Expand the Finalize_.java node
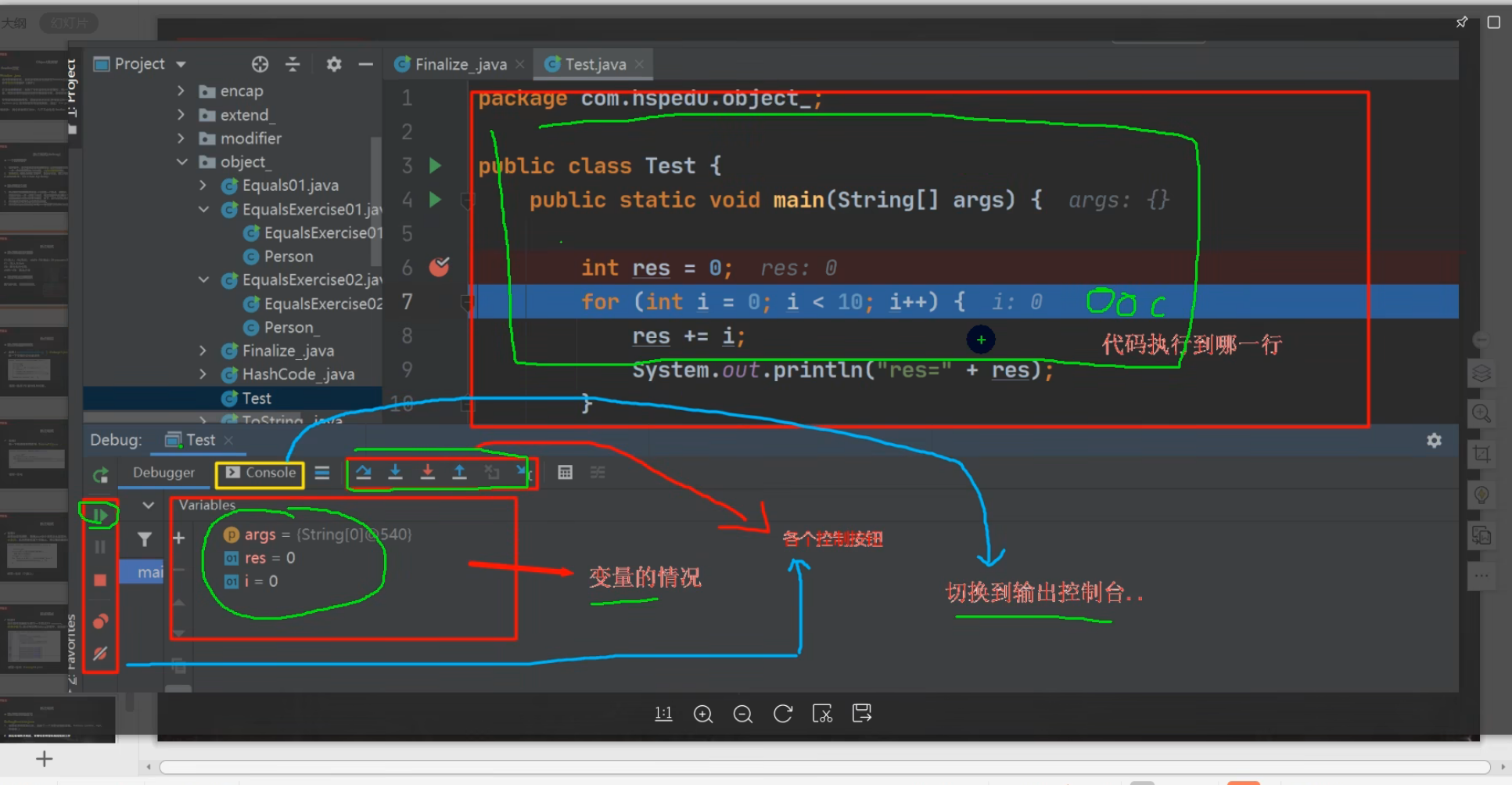Screen dimensions: 1512x785 click(x=203, y=351)
